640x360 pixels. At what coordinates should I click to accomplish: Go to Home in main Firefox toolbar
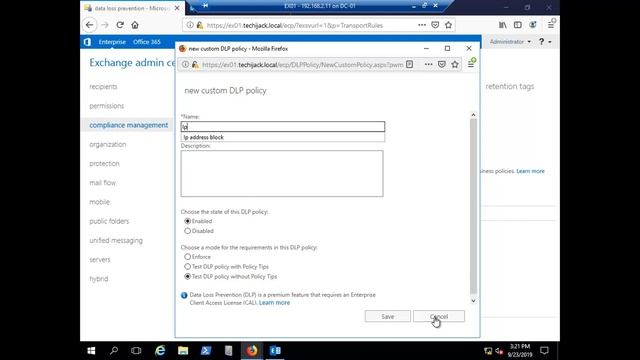tap(135, 25)
